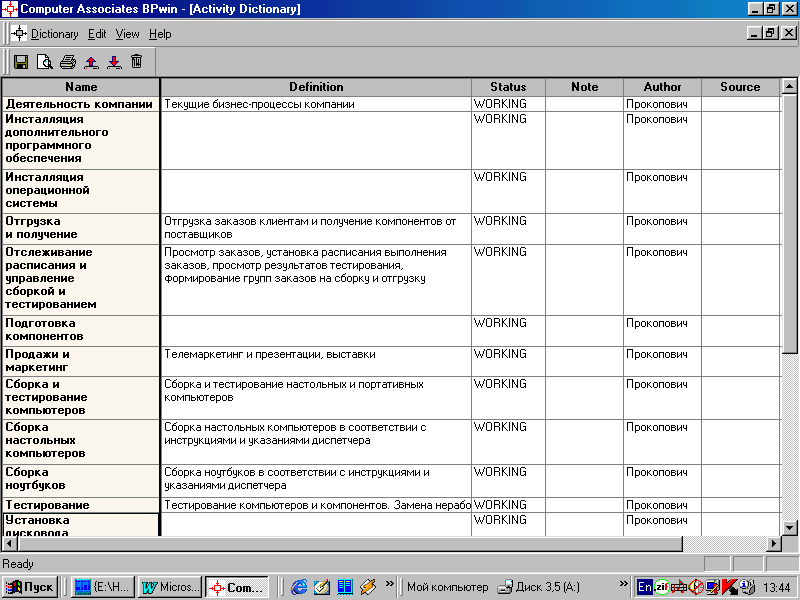Image resolution: width=800 pixels, height=600 pixels.
Task: Open the Пуск start button
Action: click(x=30, y=587)
